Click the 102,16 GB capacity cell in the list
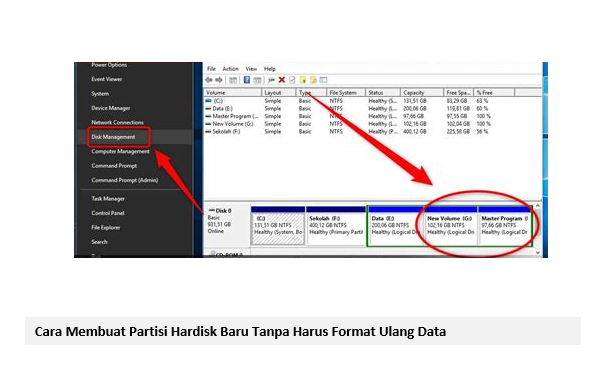 [x=415, y=124]
